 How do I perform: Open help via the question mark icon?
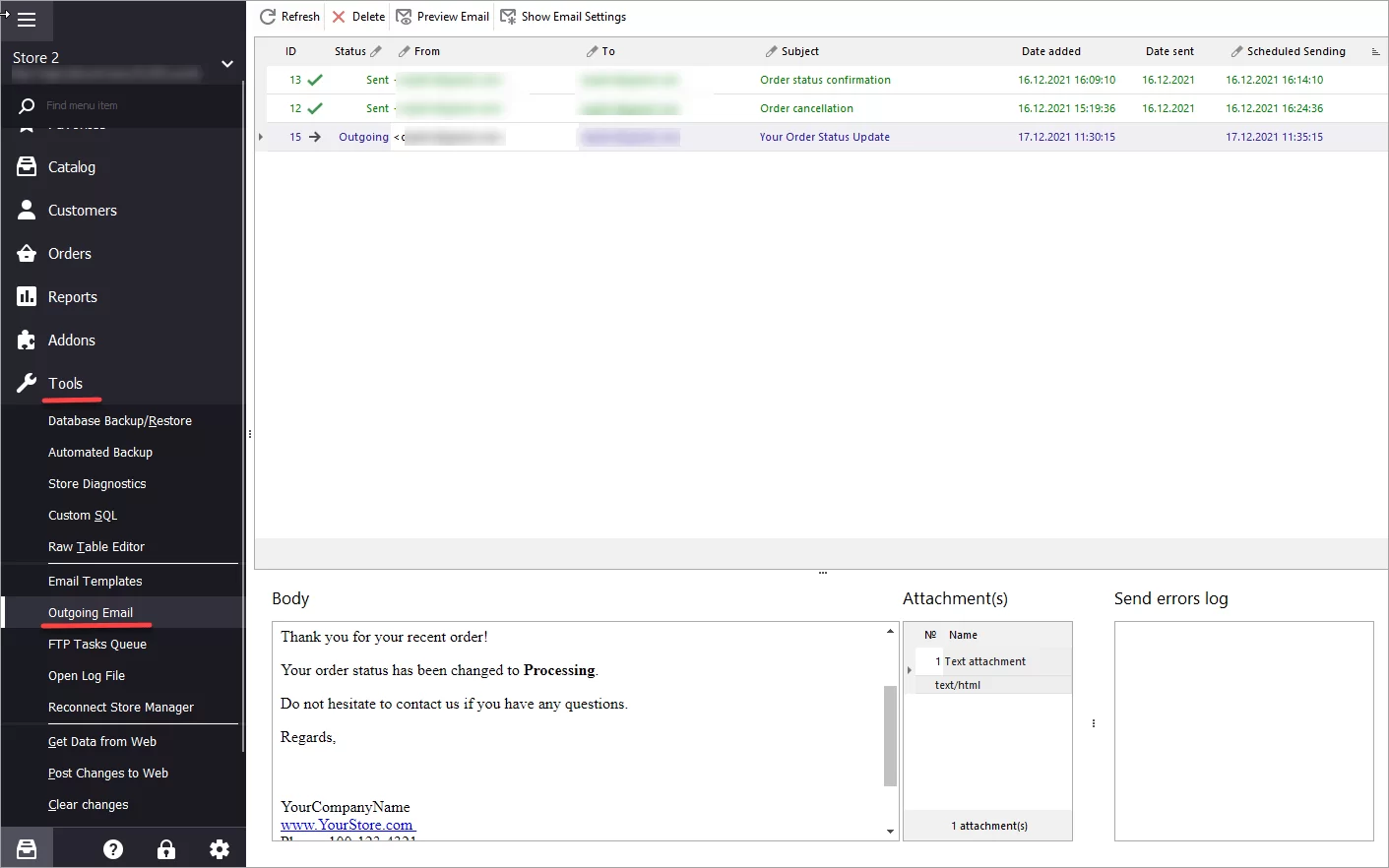tap(112, 847)
